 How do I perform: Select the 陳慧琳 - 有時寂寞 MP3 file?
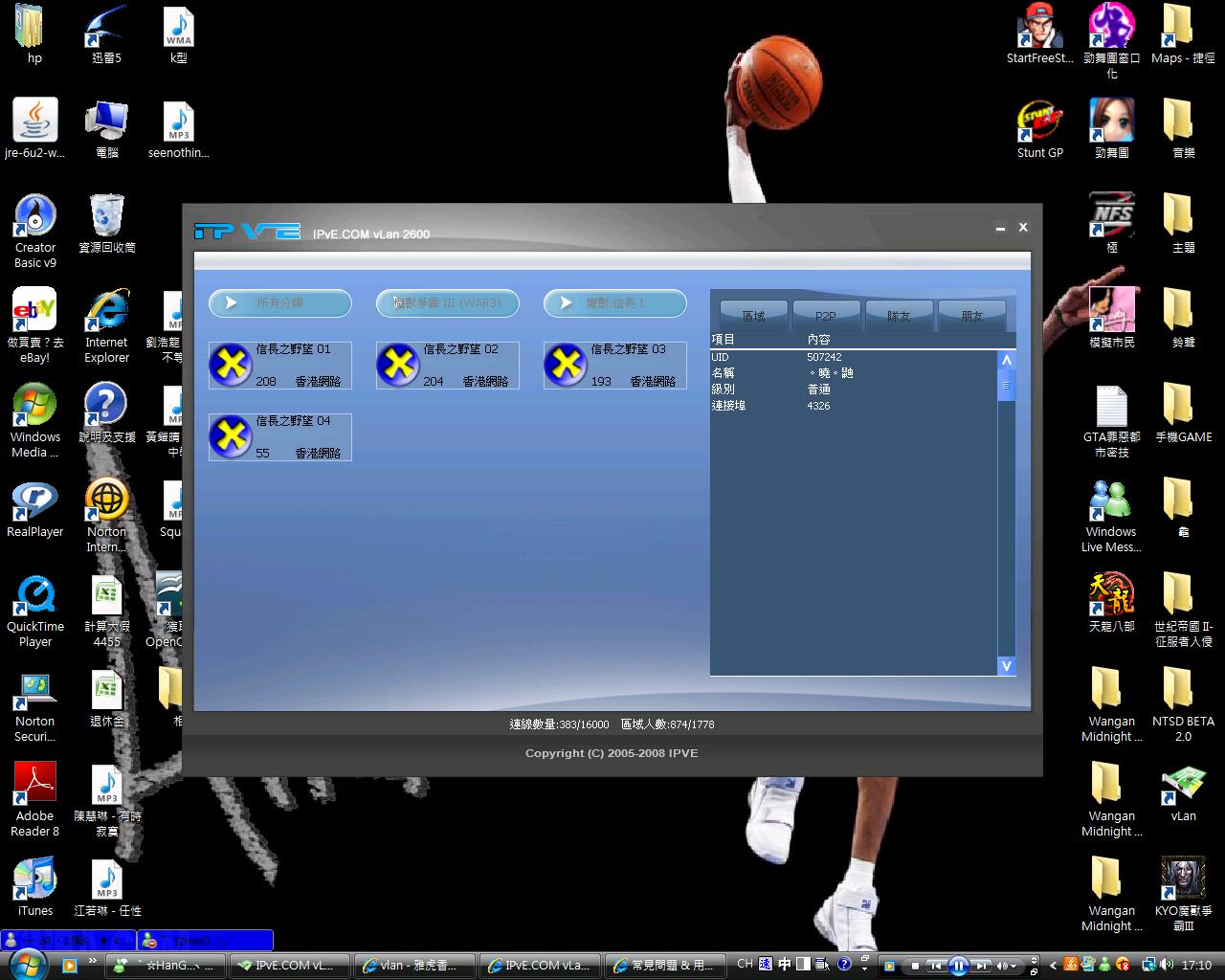pyautogui.click(x=106, y=799)
